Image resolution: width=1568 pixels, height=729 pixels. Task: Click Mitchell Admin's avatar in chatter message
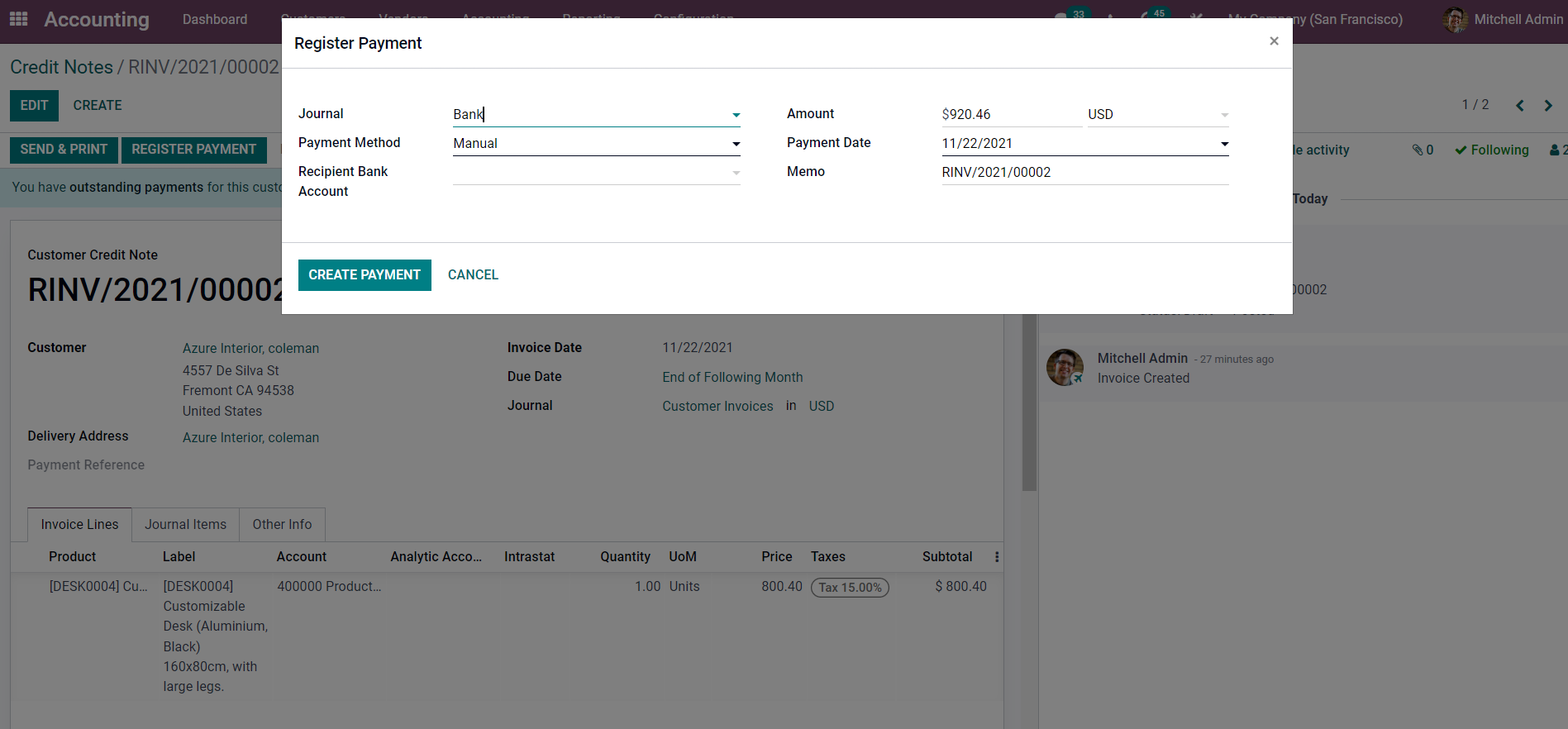(1065, 368)
